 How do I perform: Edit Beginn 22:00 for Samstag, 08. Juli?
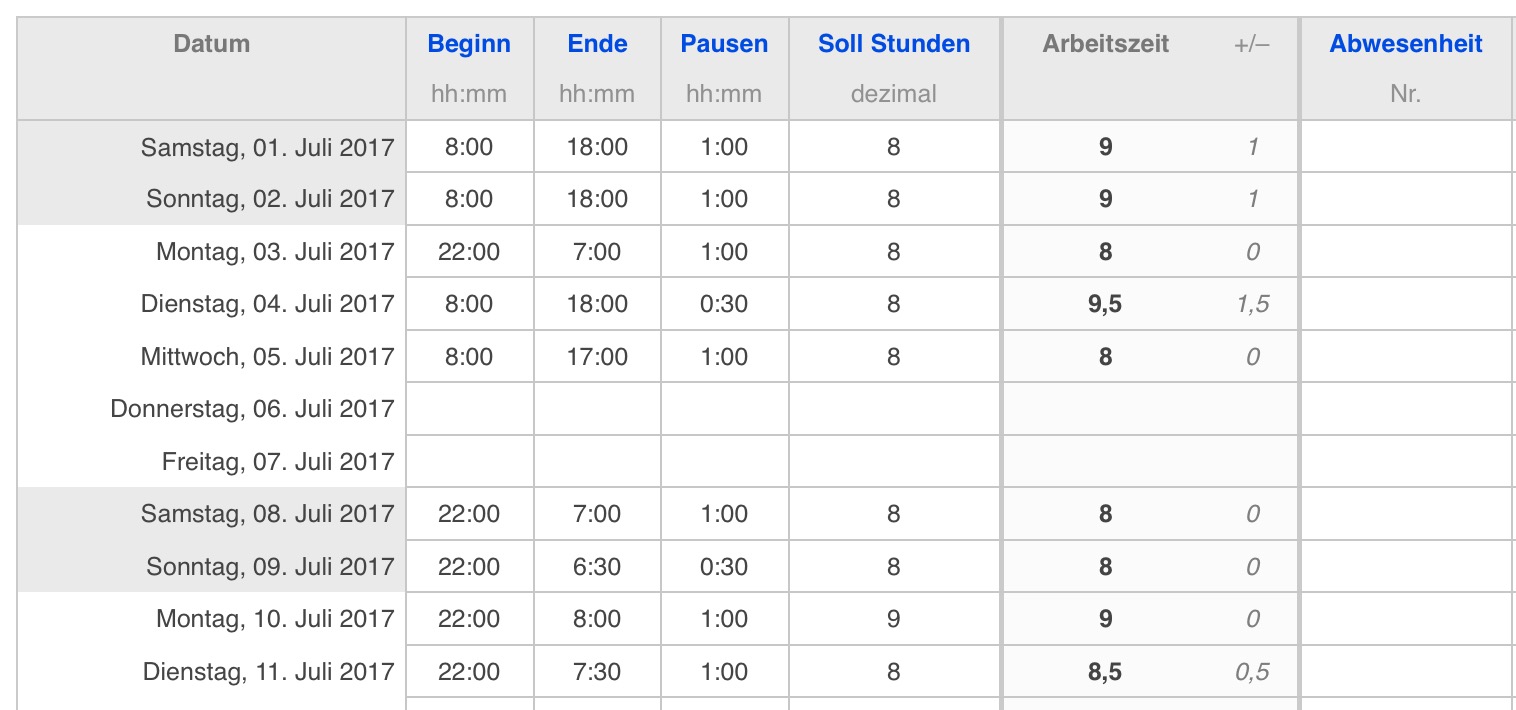pyautogui.click(x=470, y=514)
